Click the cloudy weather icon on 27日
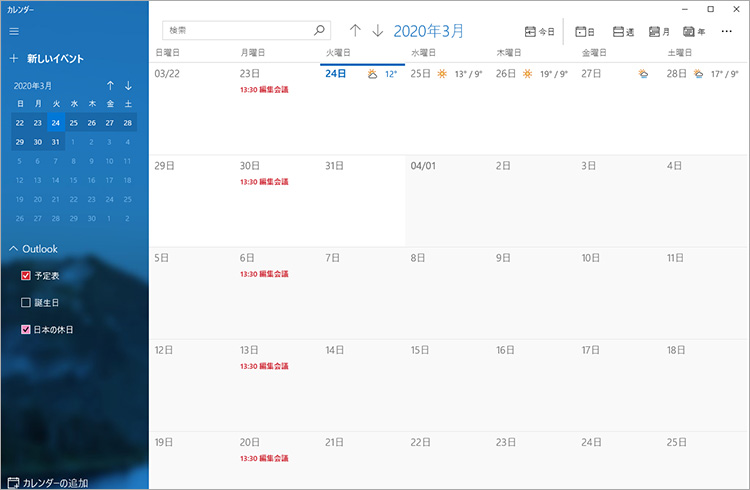Screen dimensions: 750x490 pos(643,74)
